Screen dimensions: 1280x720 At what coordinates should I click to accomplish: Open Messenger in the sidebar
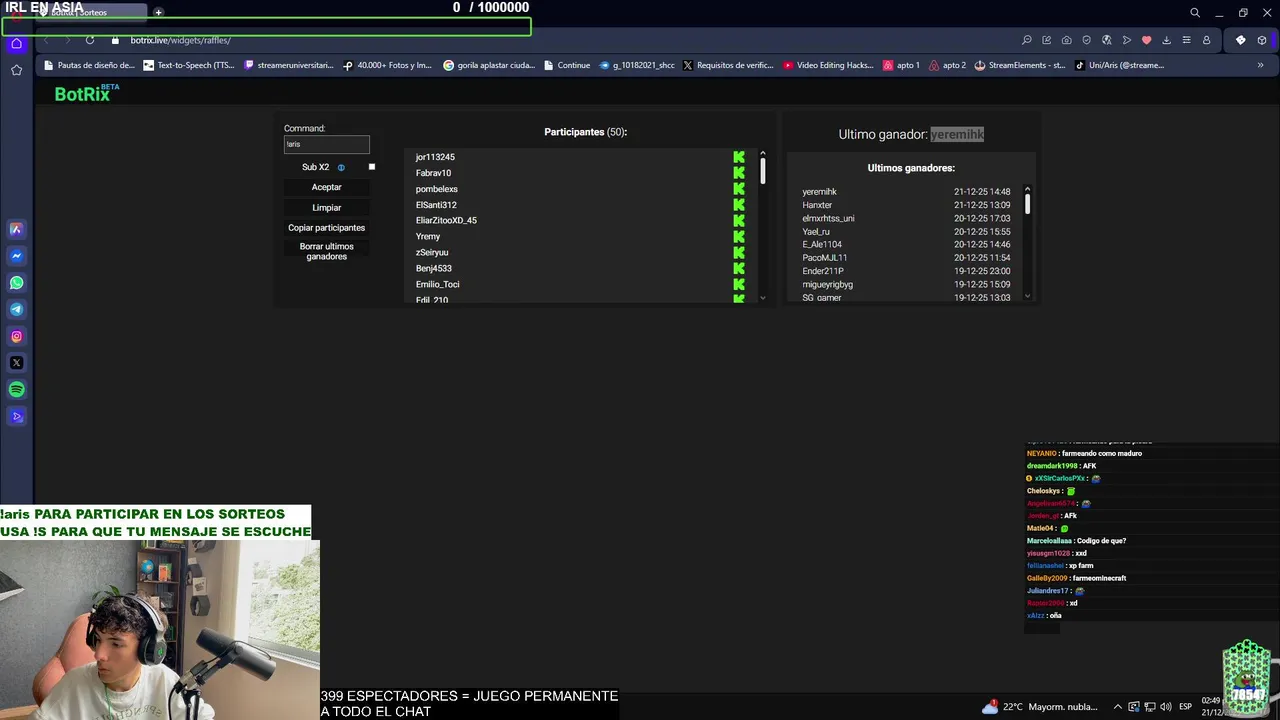[16, 256]
